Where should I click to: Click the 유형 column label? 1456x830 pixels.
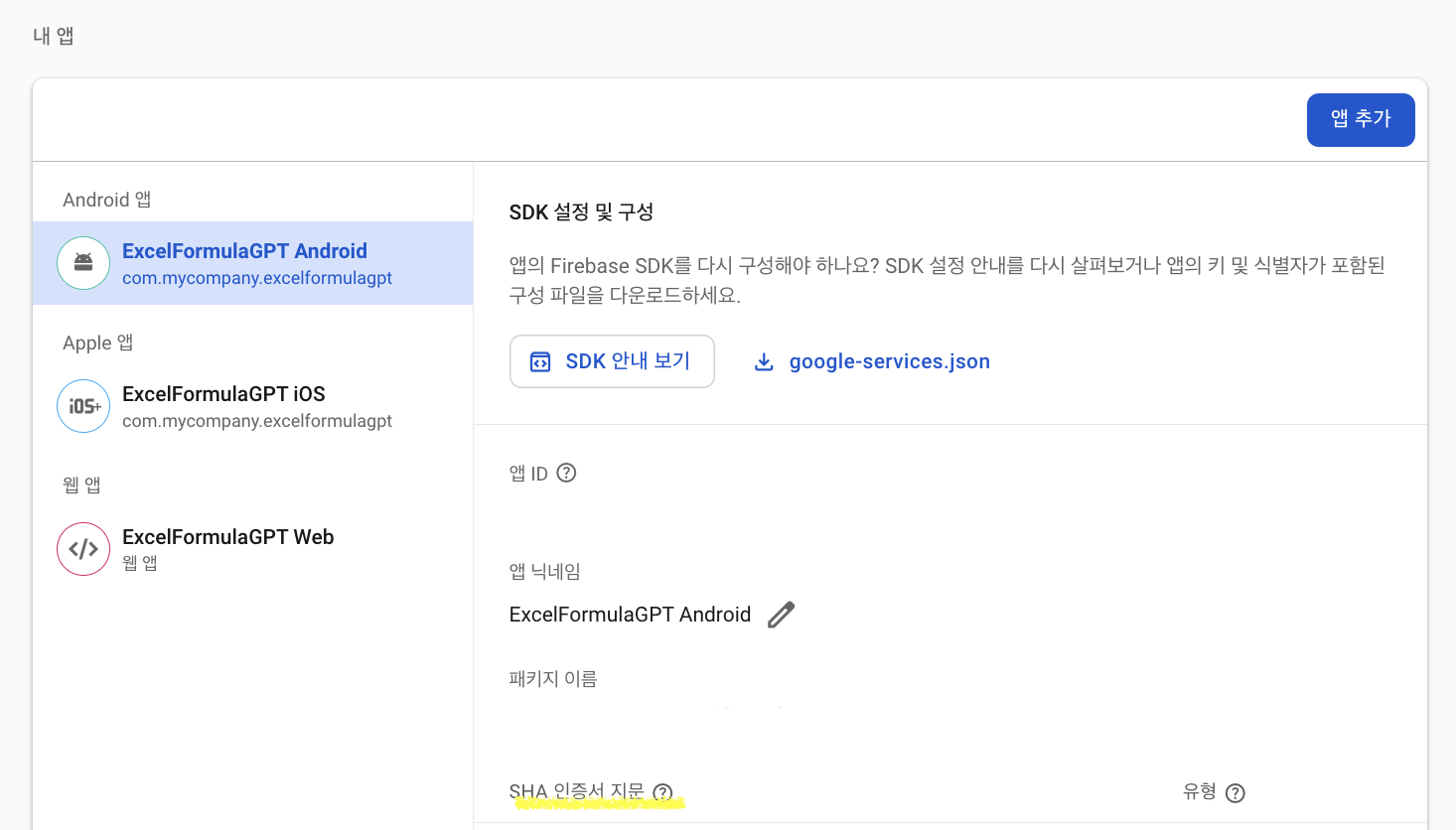point(1200,791)
